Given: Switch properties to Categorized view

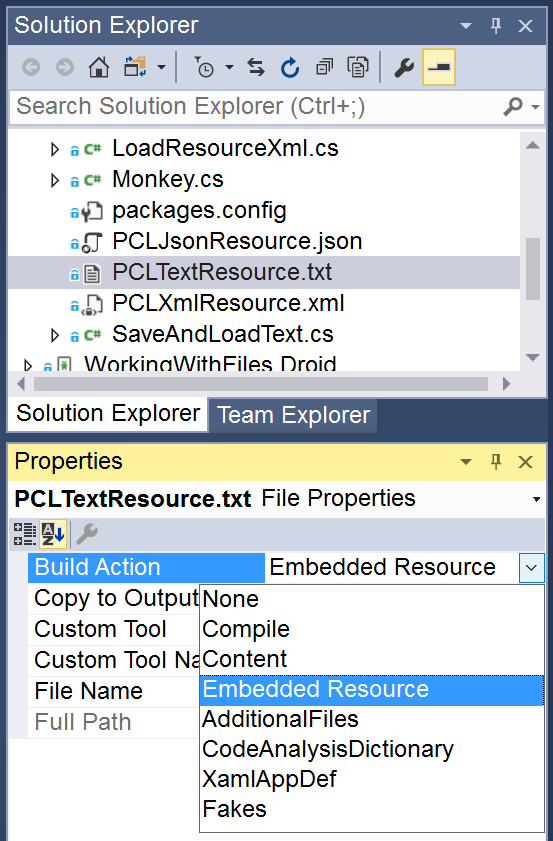Looking at the screenshot, I should point(25,534).
